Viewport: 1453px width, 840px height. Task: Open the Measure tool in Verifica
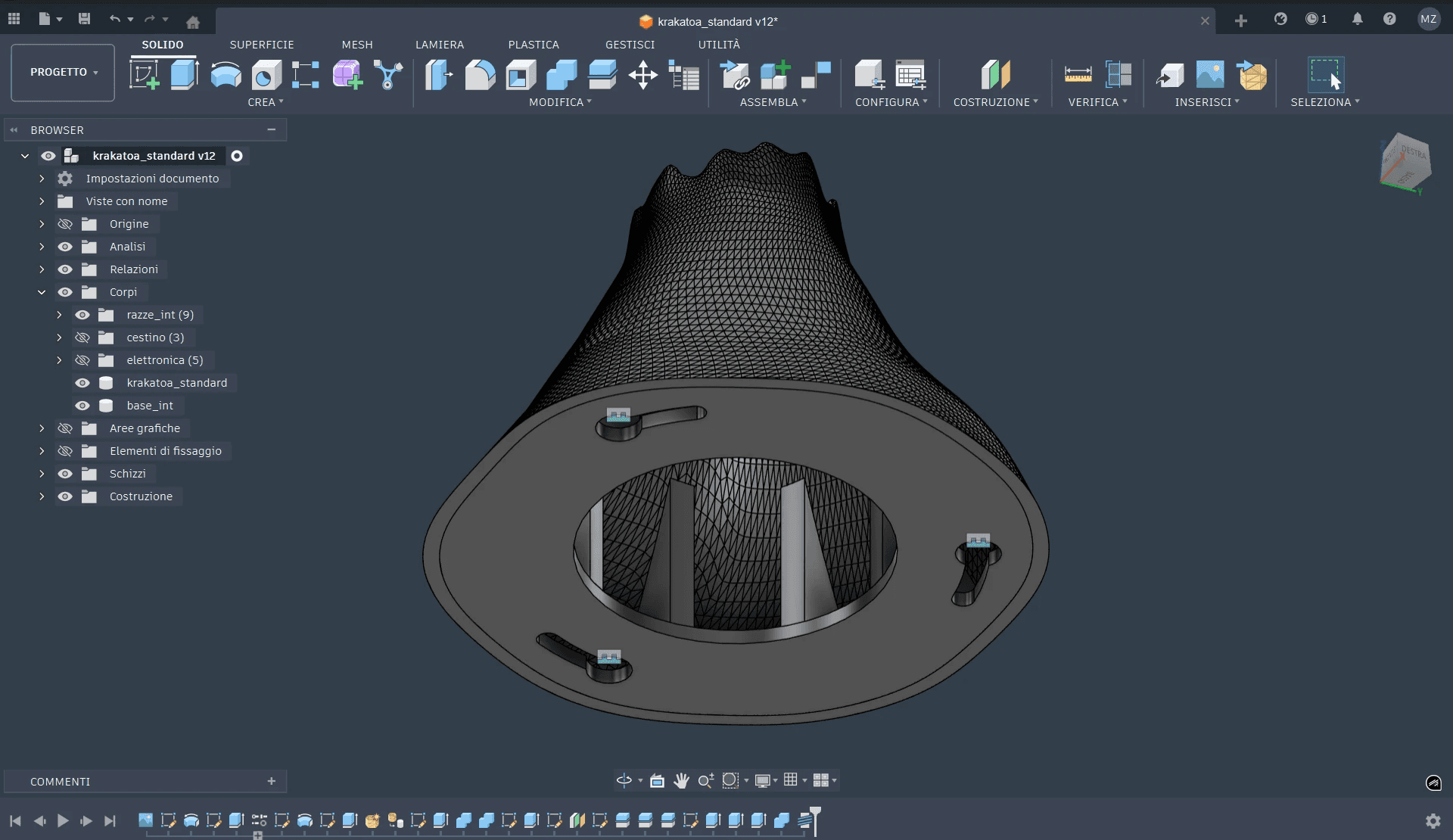[1078, 75]
